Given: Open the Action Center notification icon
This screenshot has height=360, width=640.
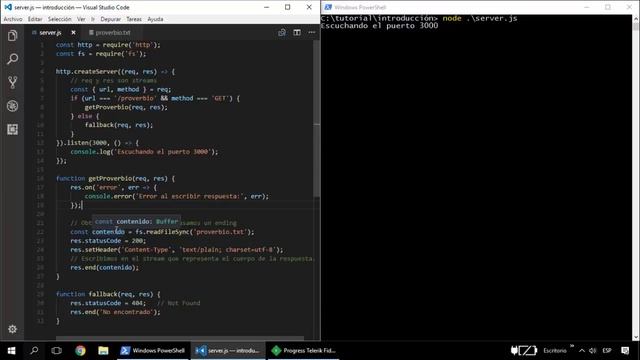Looking at the screenshot, I should point(625,351).
